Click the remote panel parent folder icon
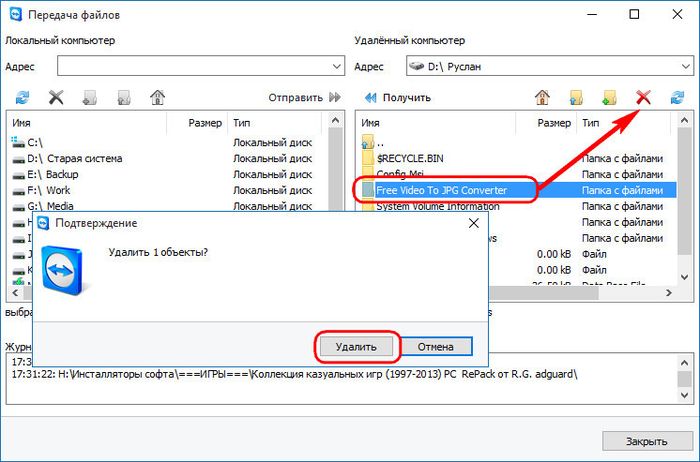 [576, 97]
